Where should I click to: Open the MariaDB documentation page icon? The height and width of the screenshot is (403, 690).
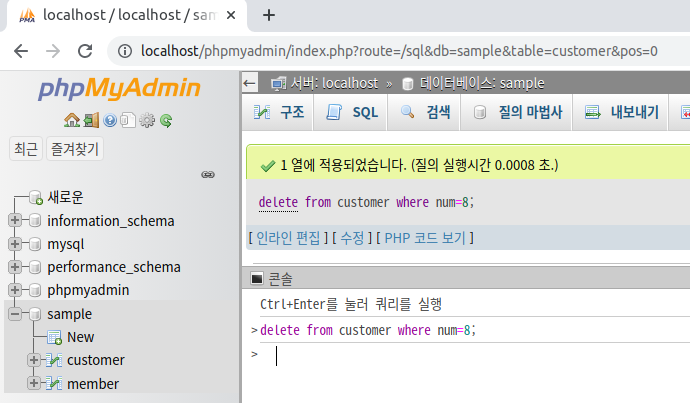point(128,120)
